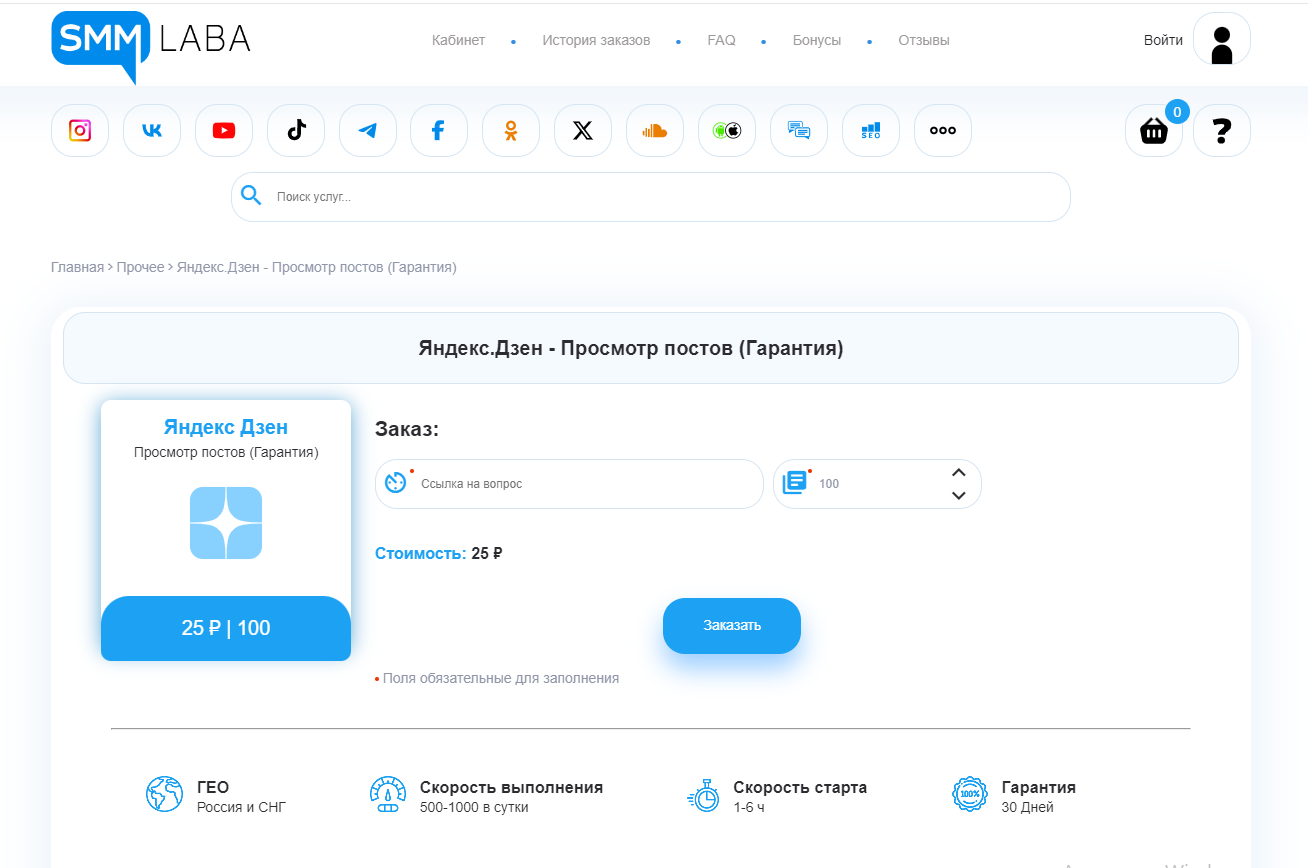This screenshot has width=1308, height=868.
Task: Open the Odnoklassniki services category
Action: pyautogui.click(x=511, y=130)
